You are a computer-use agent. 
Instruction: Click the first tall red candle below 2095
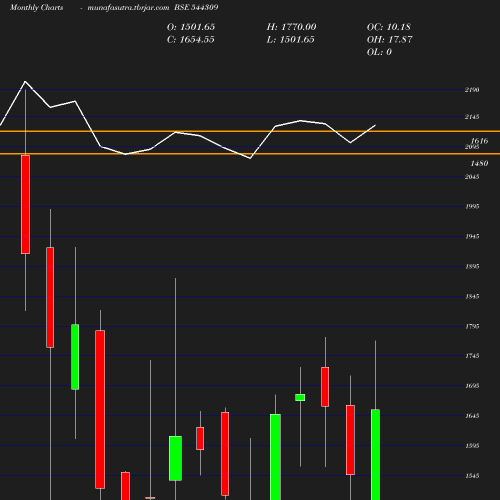[x=25, y=205]
